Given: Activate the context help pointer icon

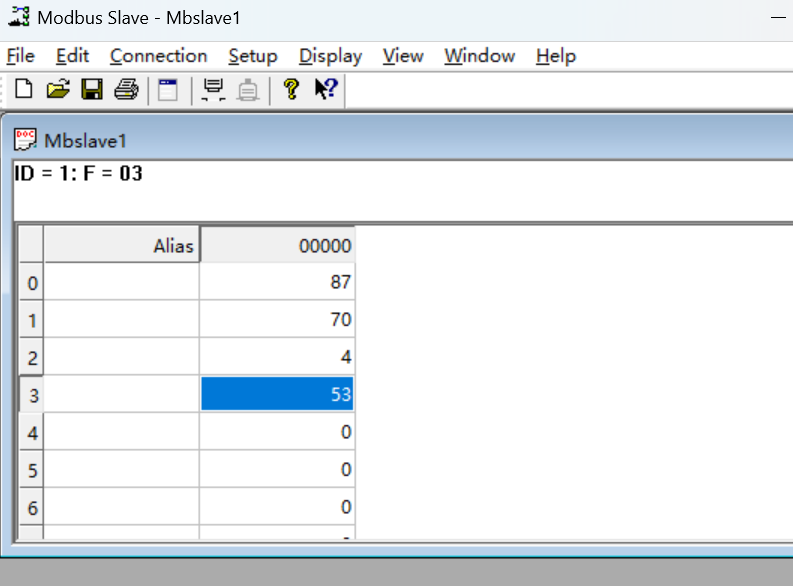Looking at the screenshot, I should [326, 89].
